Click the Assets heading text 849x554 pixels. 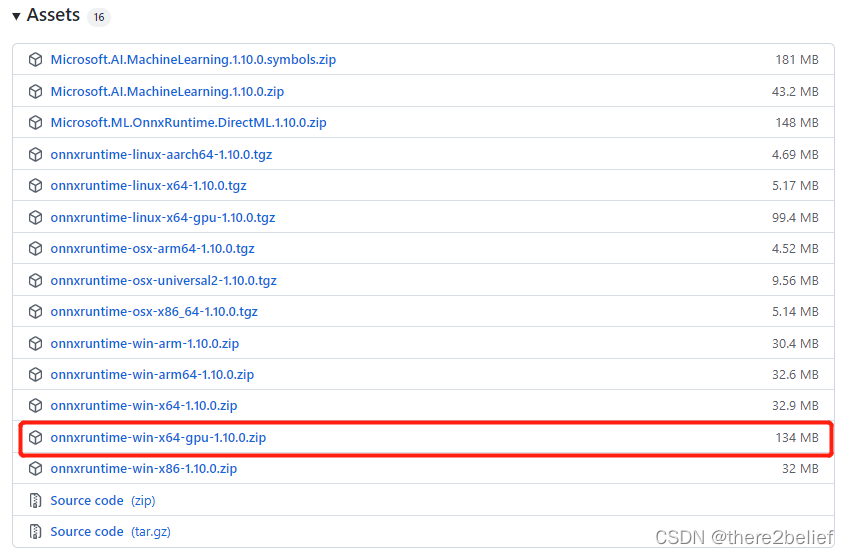[53, 15]
